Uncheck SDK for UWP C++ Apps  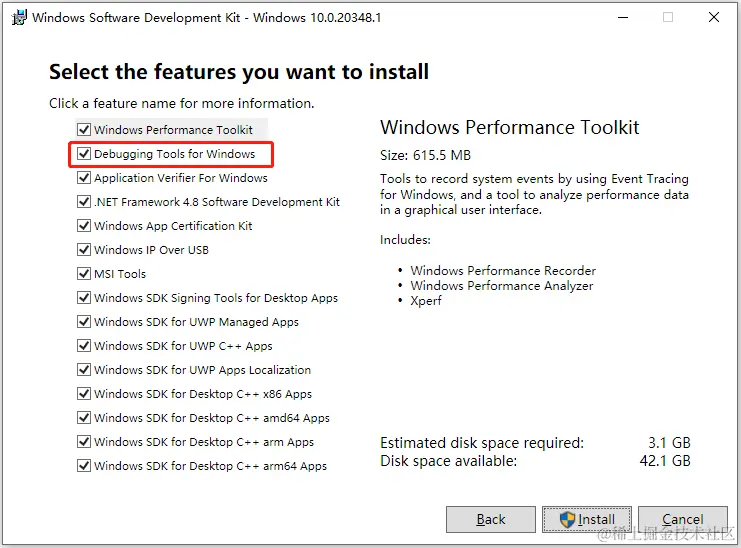(x=84, y=346)
